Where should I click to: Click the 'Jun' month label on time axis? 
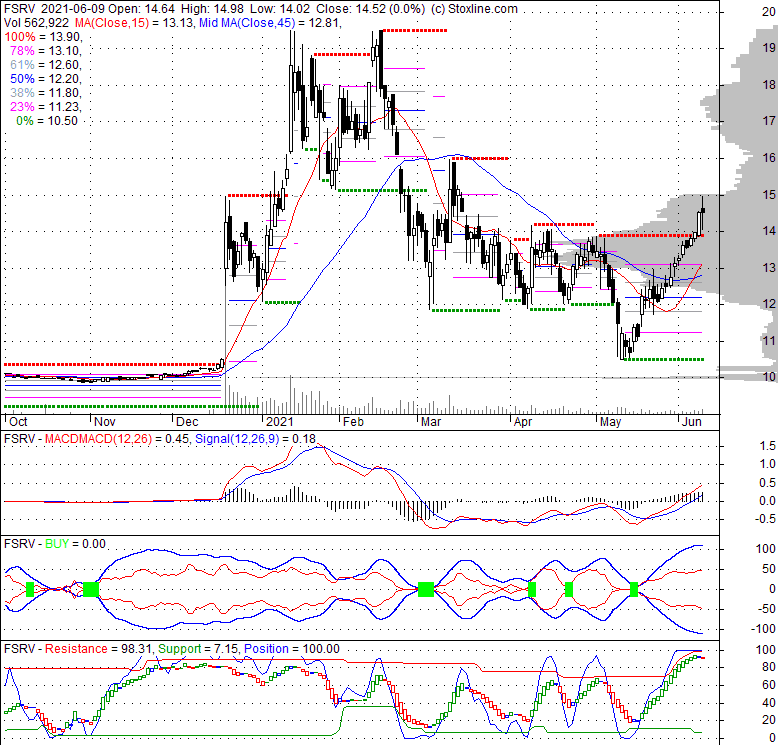pos(691,422)
